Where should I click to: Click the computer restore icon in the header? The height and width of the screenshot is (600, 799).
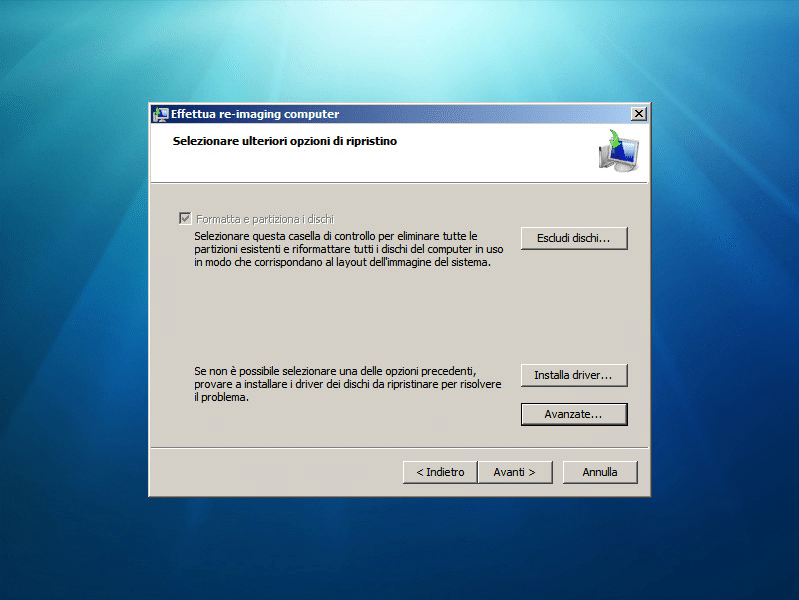click(619, 151)
